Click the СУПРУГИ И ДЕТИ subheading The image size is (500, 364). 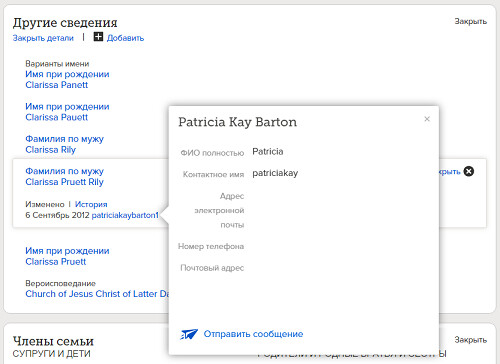pos(52,354)
